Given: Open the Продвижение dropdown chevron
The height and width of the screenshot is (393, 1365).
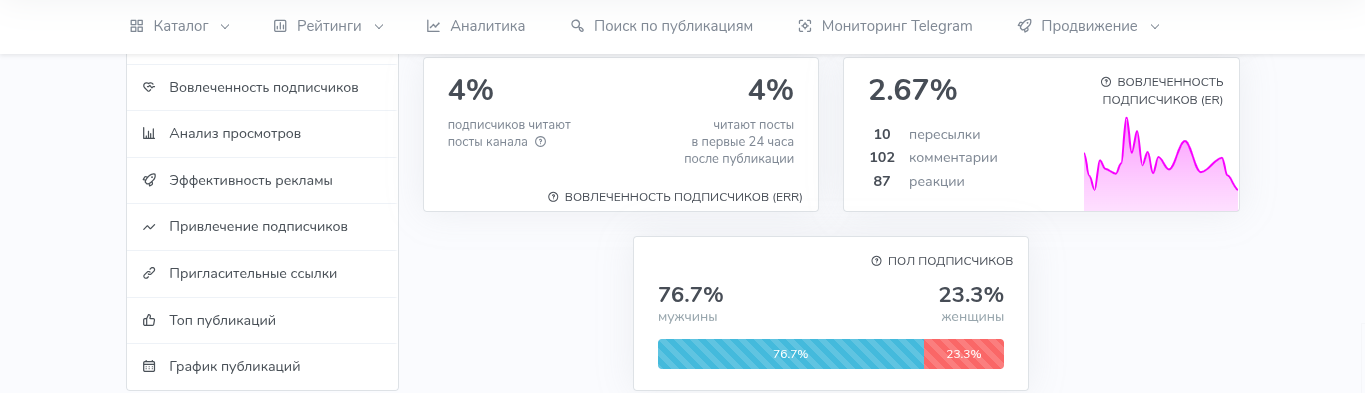Looking at the screenshot, I should pyautogui.click(x=1155, y=27).
